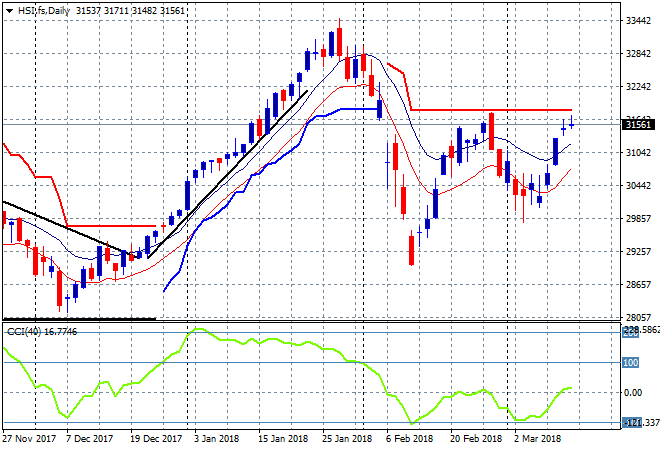Click the lowest red candle after 6 Feb 2018
660x450 pixels.
(411, 250)
